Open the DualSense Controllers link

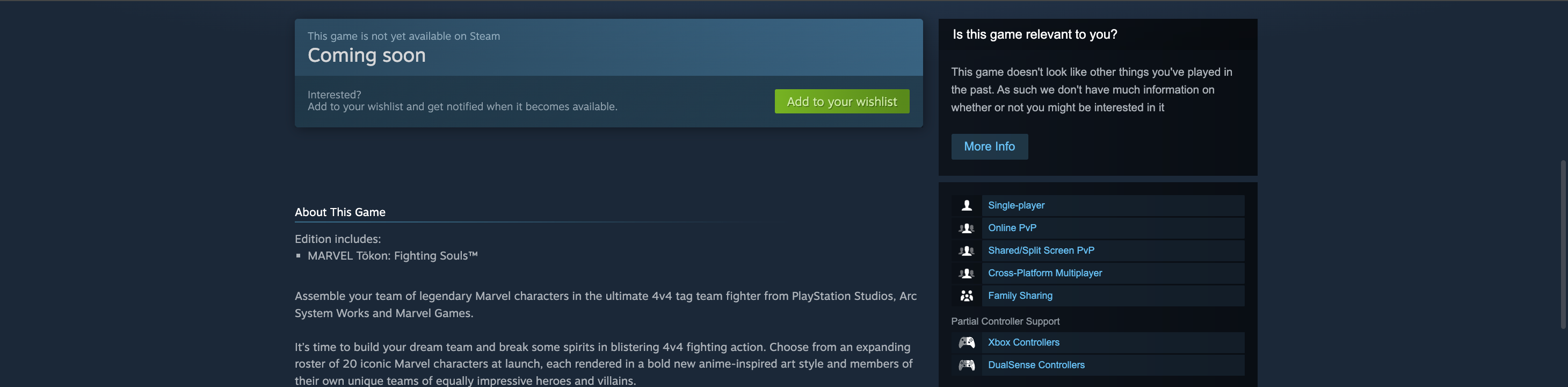coord(1036,365)
